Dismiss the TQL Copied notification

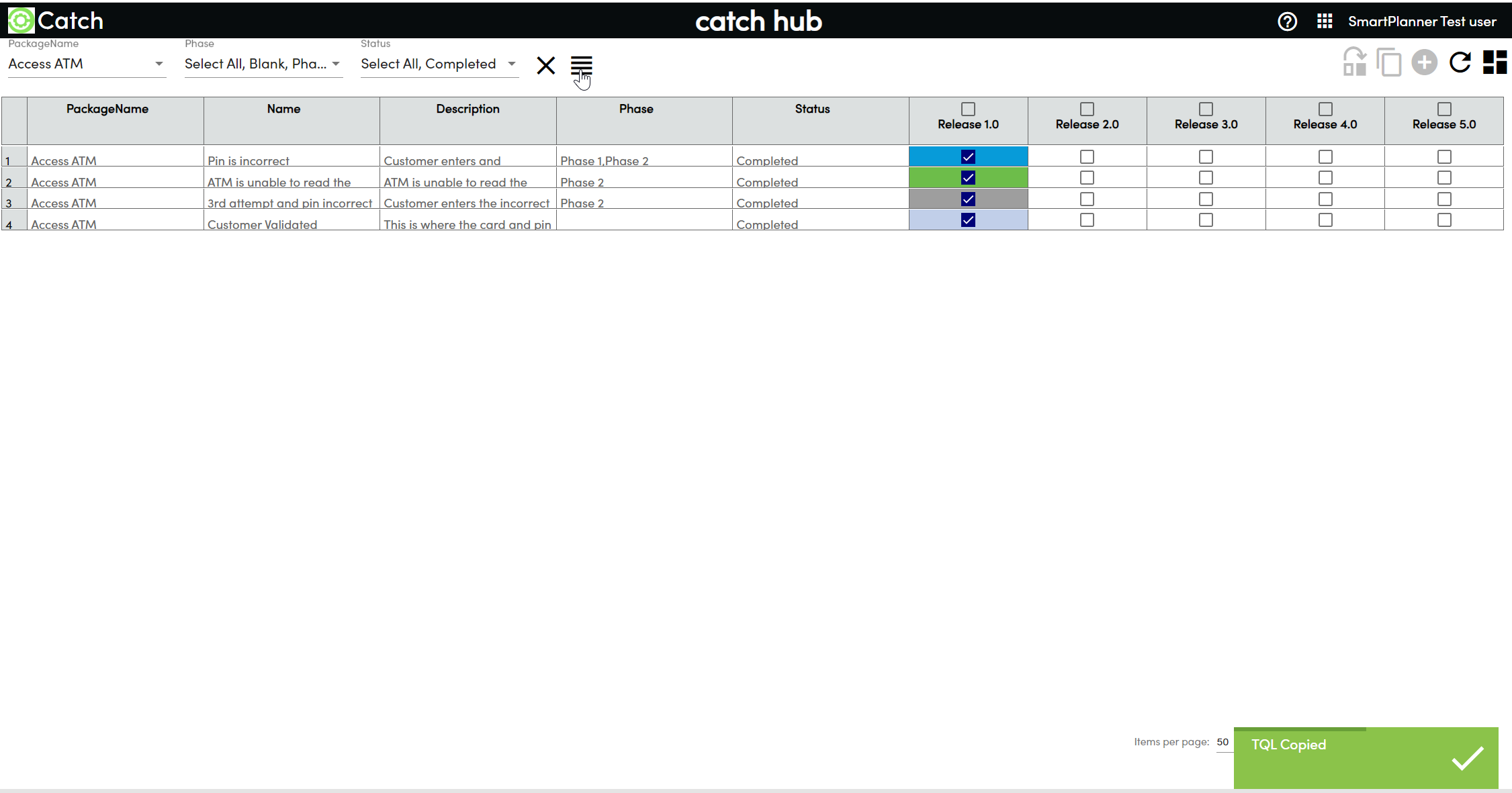[x=1467, y=759]
